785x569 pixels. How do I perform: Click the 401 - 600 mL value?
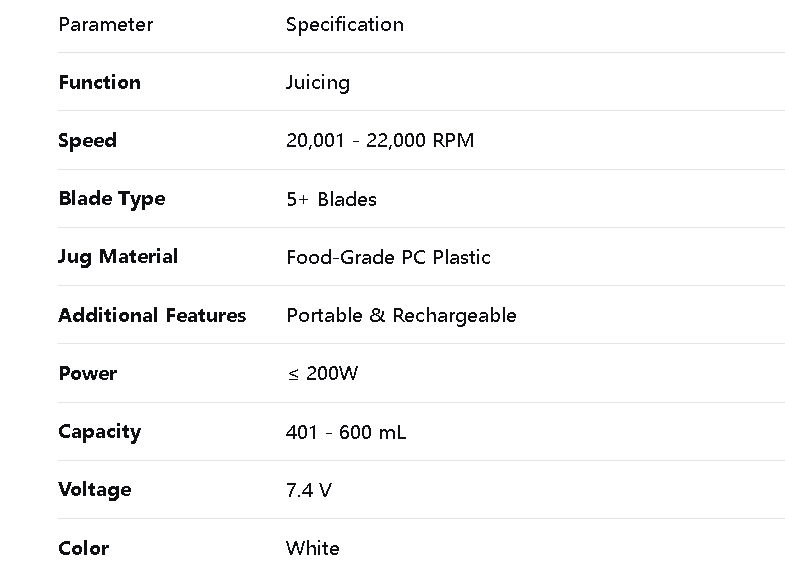(x=346, y=432)
